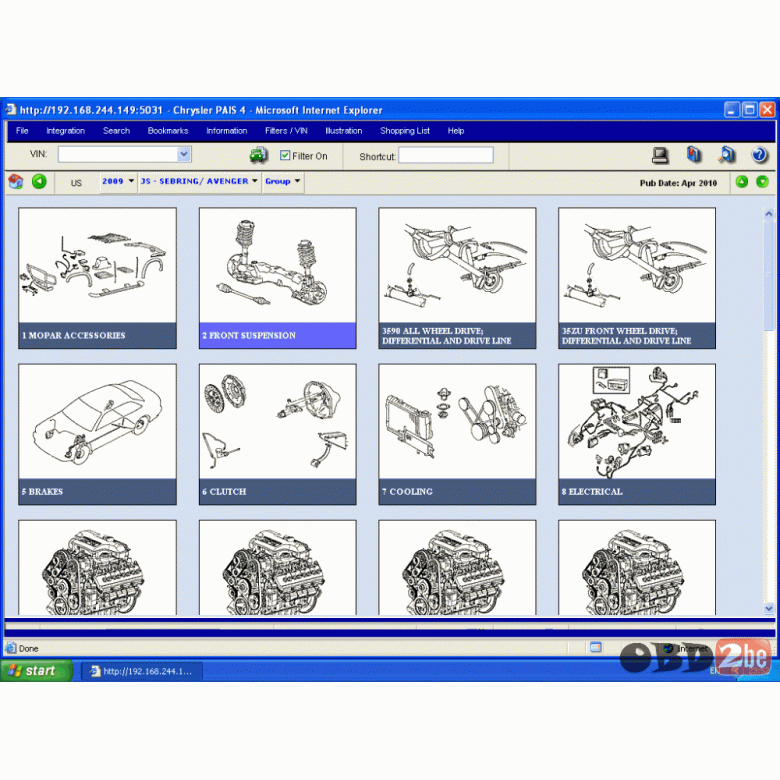780x780 pixels.
Task: Click the scrollbar down arrow
Action: 769,608
